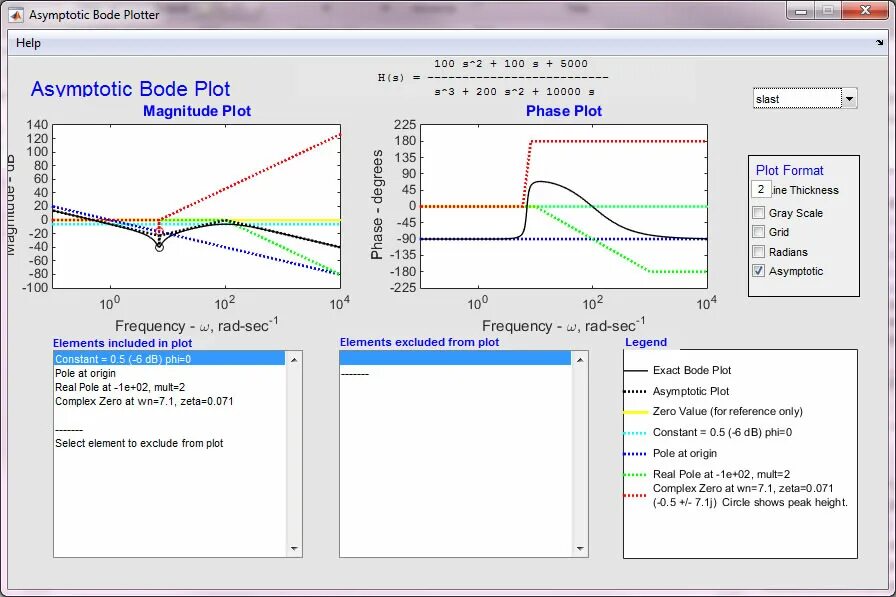The width and height of the screenshot is (896, 597).
Task: Click the H(s) transfer function text
Action: point(493,78)
